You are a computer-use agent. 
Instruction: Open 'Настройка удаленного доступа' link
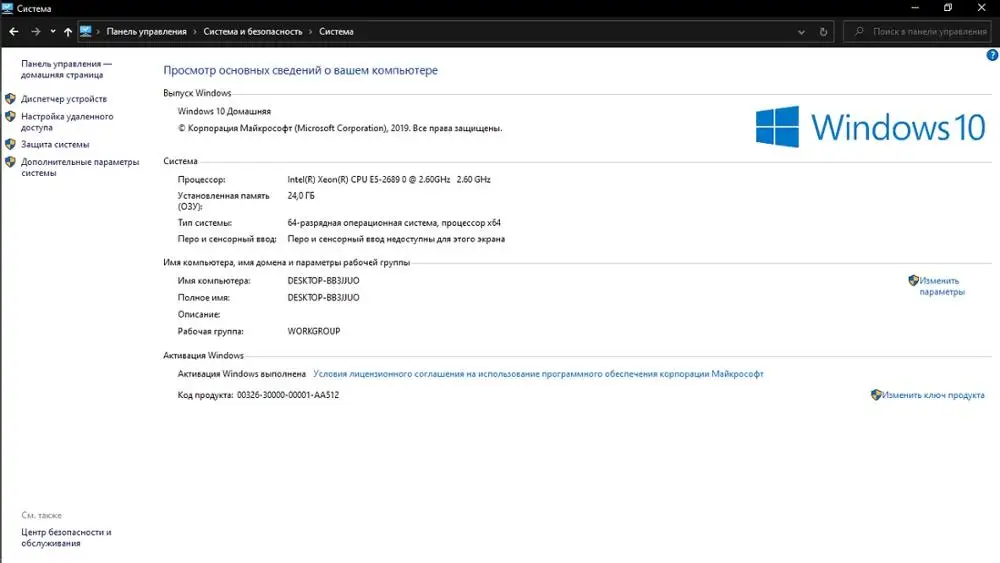pos(67,122)
